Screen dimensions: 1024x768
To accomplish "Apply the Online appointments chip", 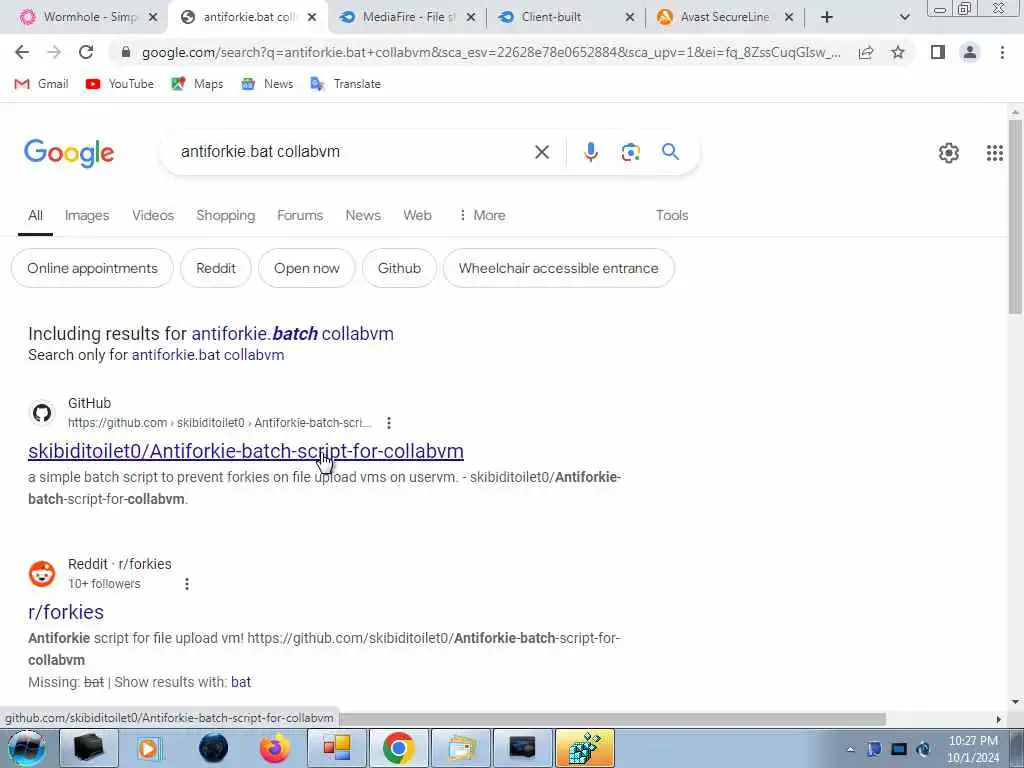I will (x=92, y=268).
